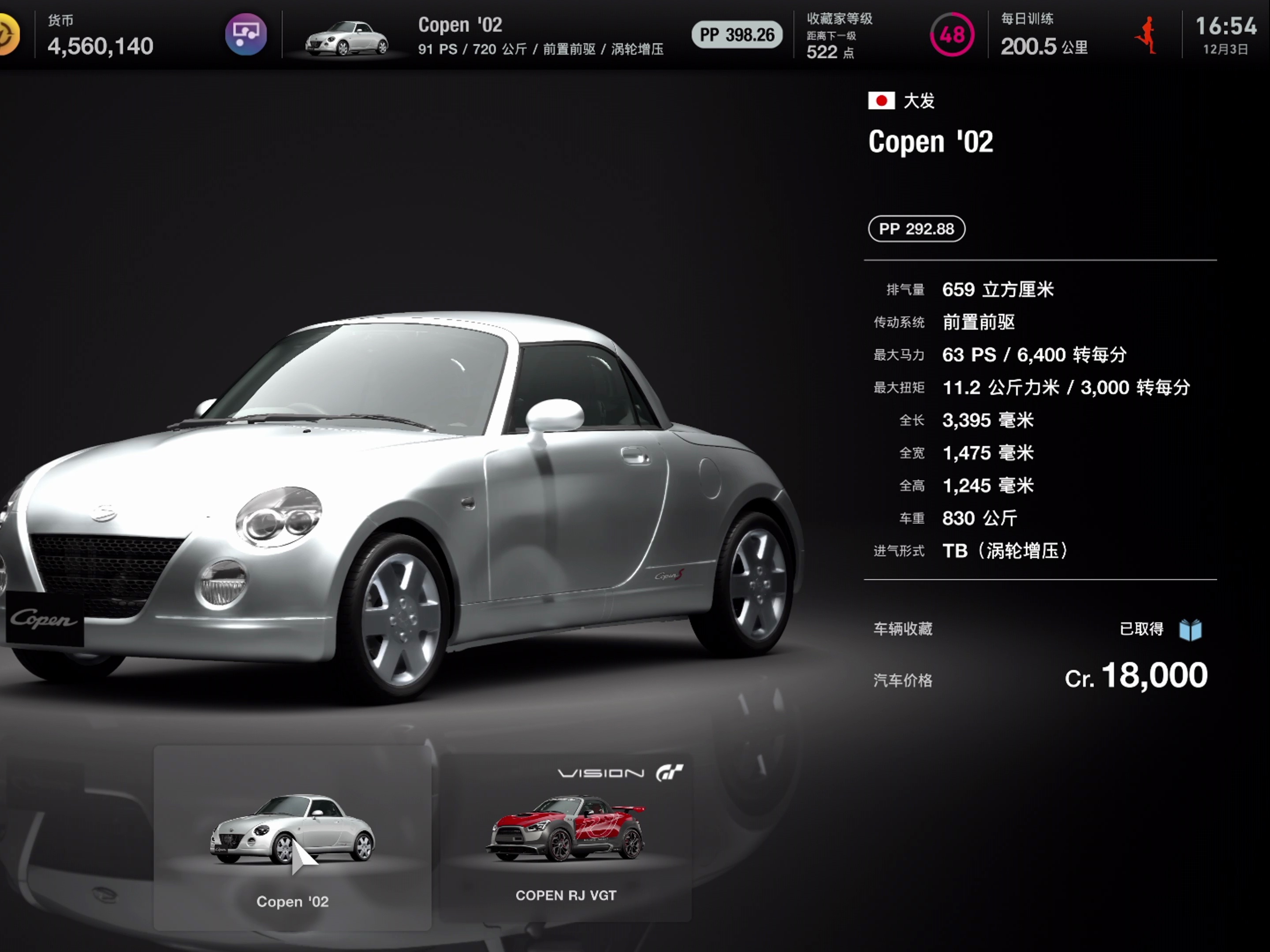Image resolution: width=1270 pixels, height=952 pixels.
Task: Click the Cr. 18,000 price
Action: pos(1136,676)
